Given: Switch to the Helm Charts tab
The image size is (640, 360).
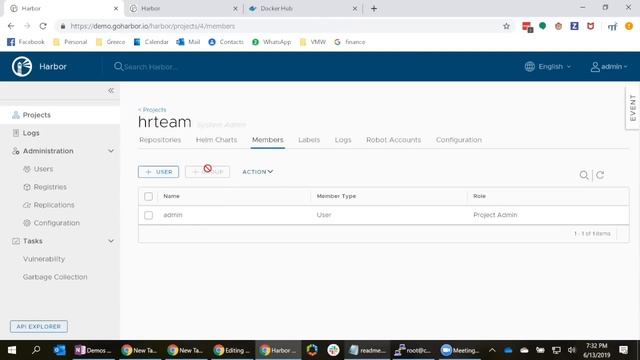Looking at the screenshot, I should point(216,140).
